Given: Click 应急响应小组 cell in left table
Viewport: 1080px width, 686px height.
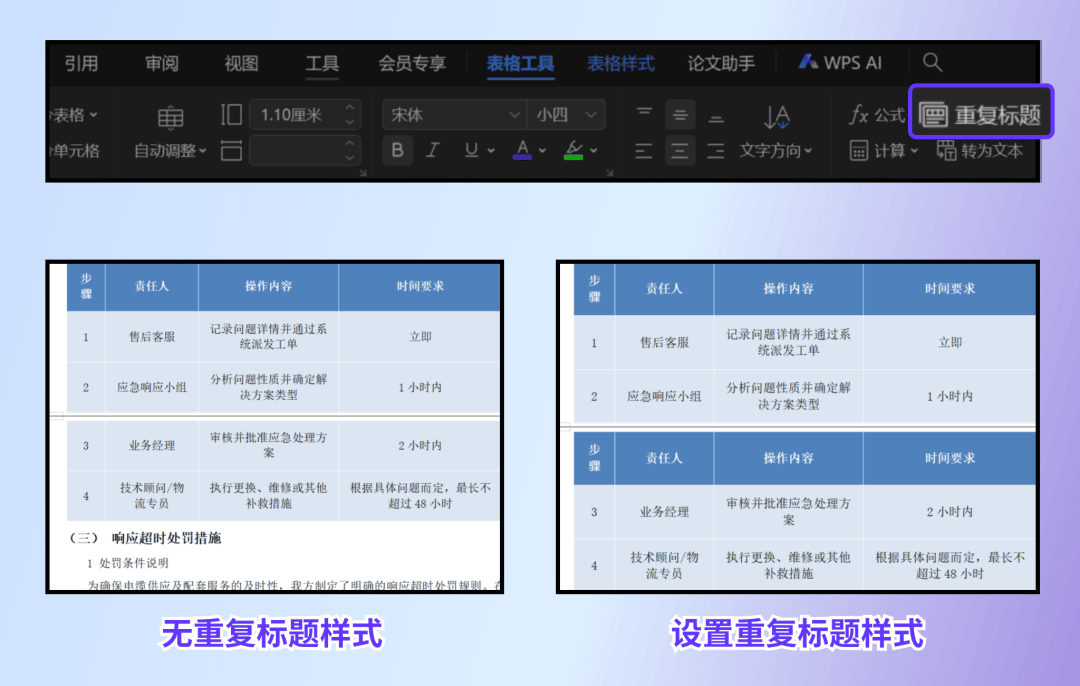Looking at the screenshot, I should point(152,387).
